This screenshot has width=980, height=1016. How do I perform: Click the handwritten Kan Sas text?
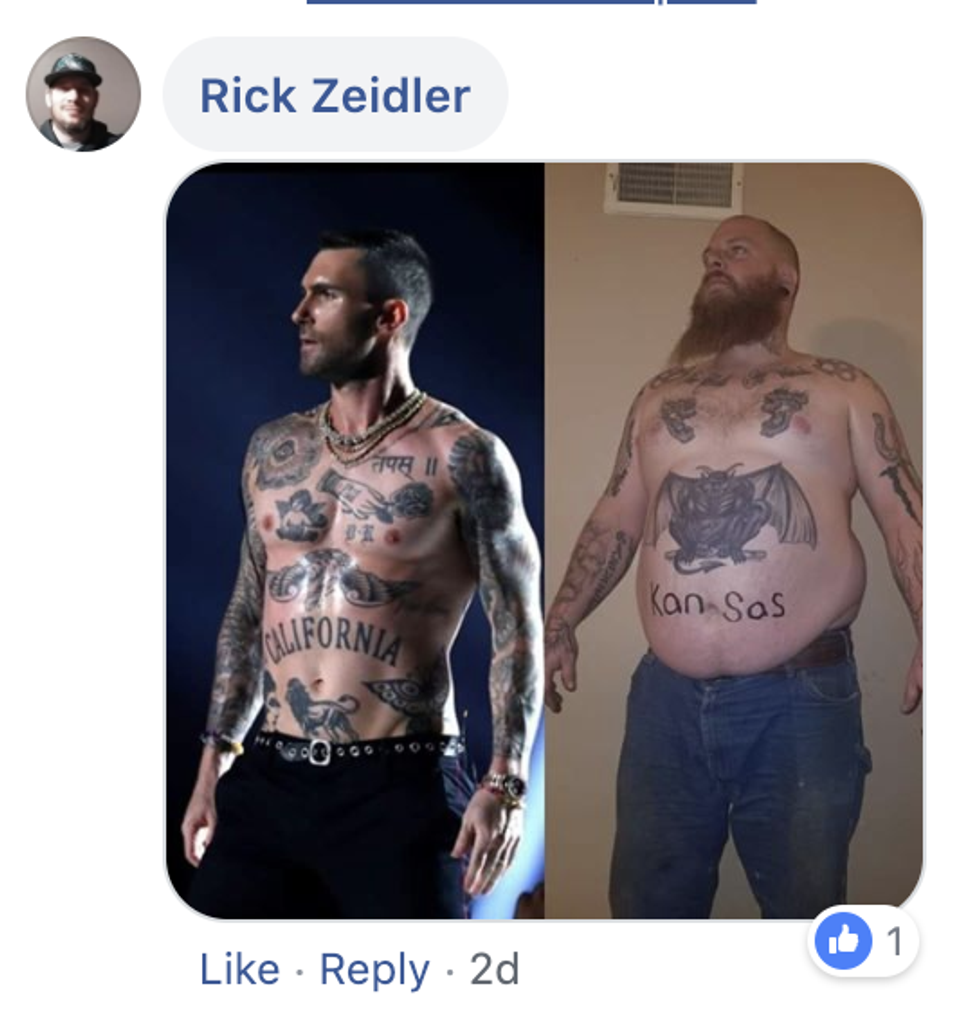point(717,603)
